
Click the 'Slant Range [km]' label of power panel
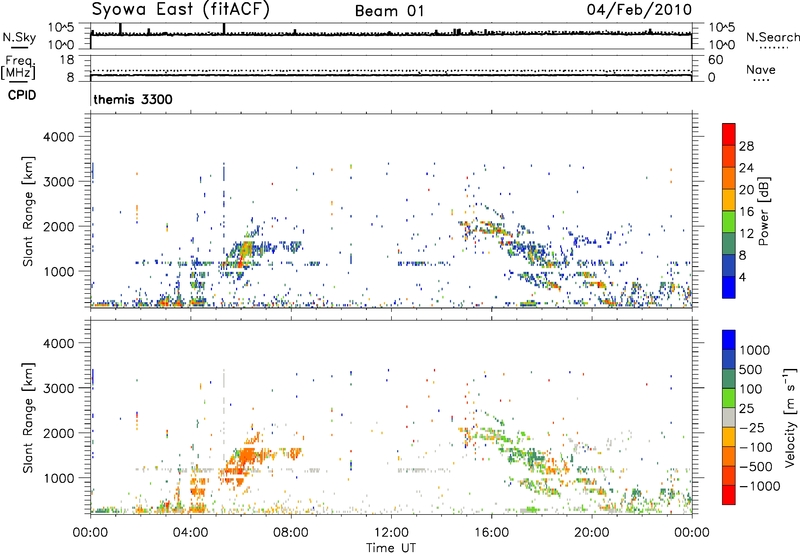click(28, 211)
